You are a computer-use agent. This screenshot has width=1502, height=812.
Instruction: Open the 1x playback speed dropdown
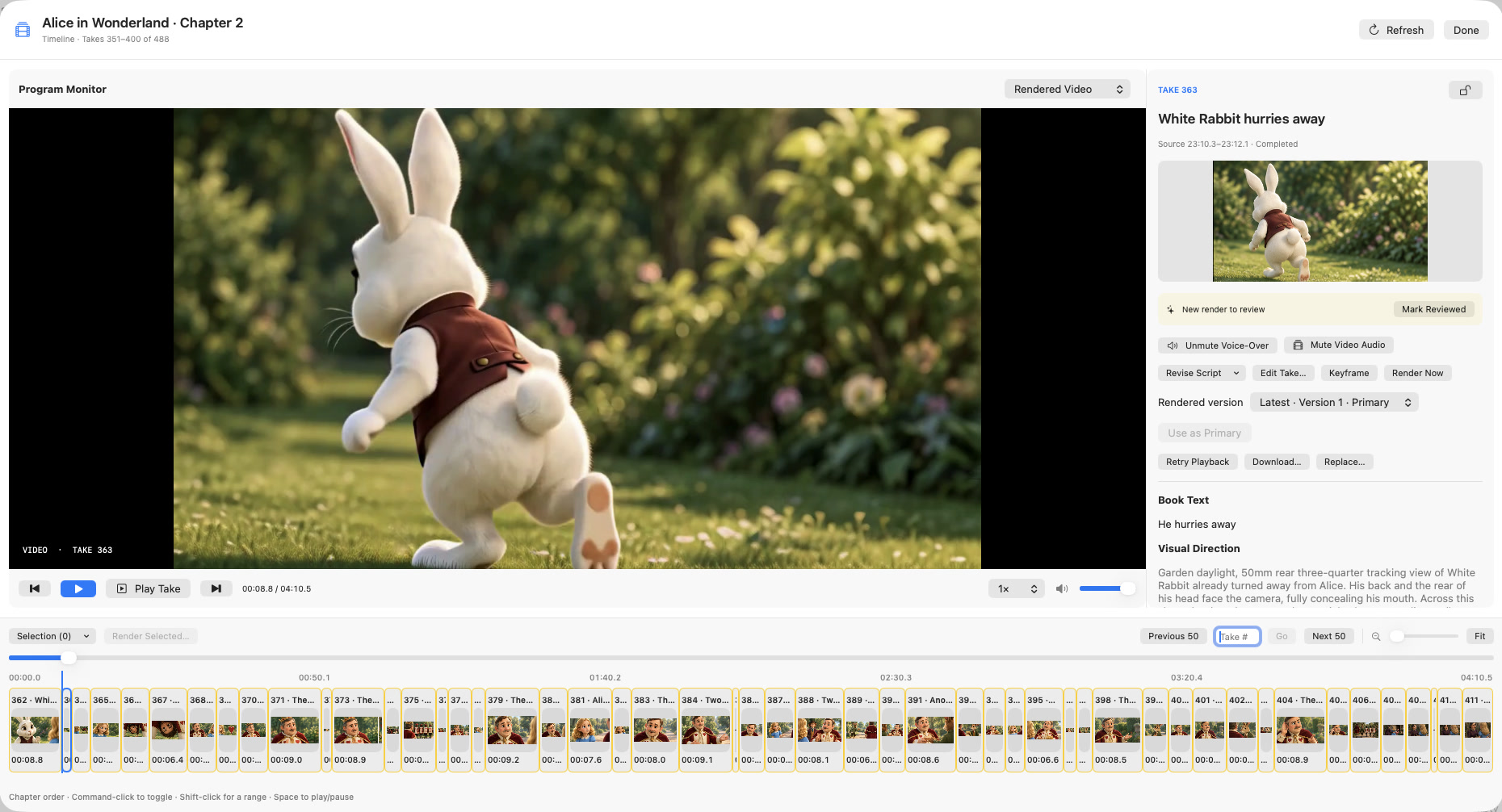(1017, 589)
